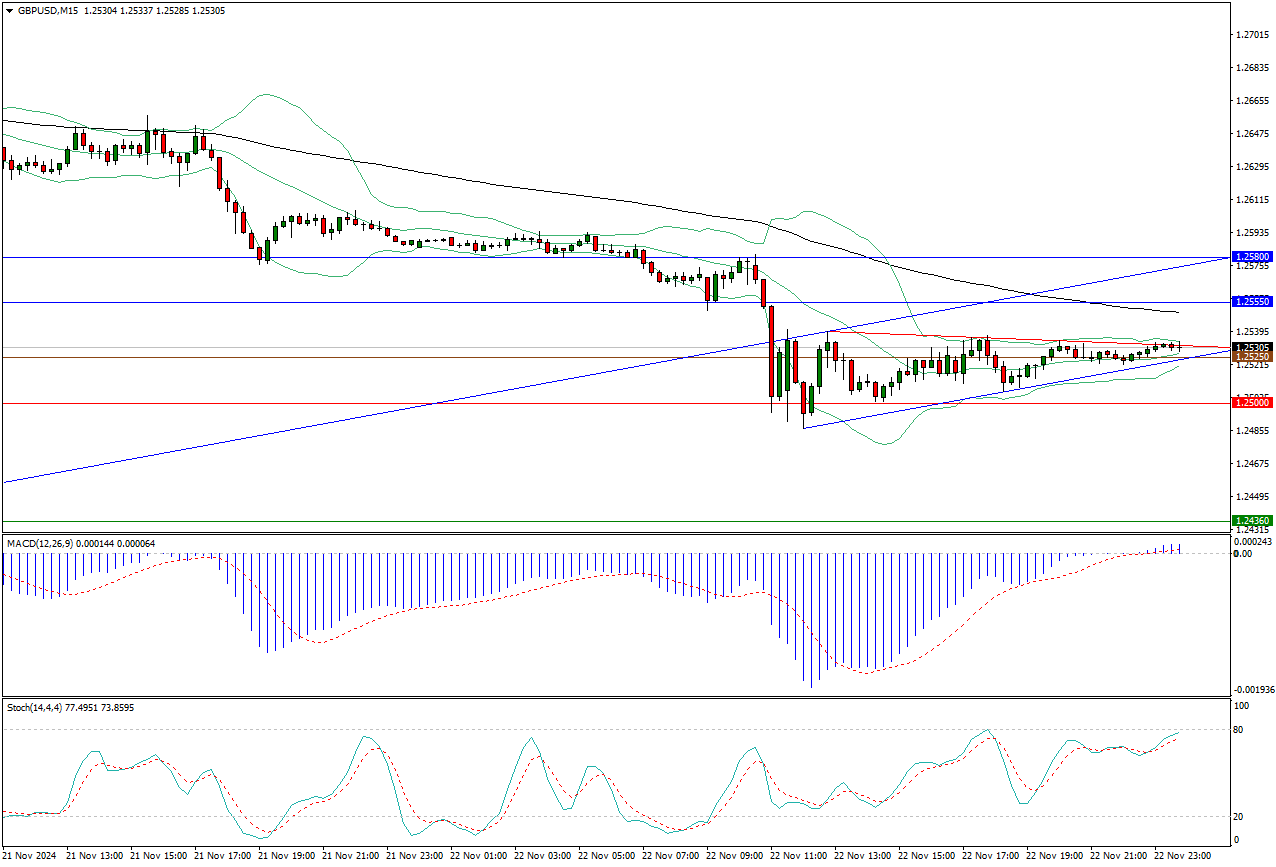Click the Stochastic 20 level label

pos(1238,816)
